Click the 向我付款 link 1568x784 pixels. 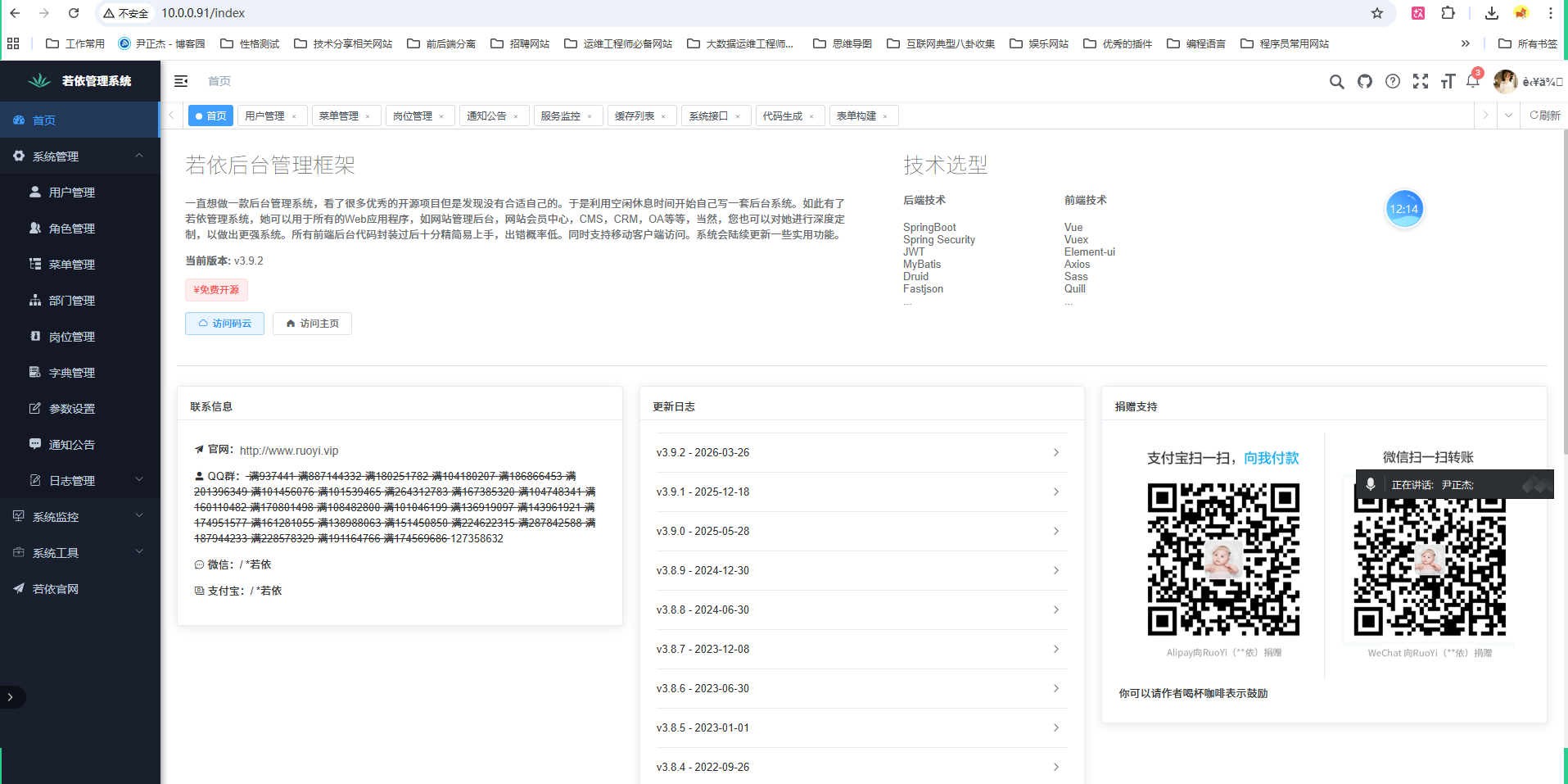pos(1271,458)
